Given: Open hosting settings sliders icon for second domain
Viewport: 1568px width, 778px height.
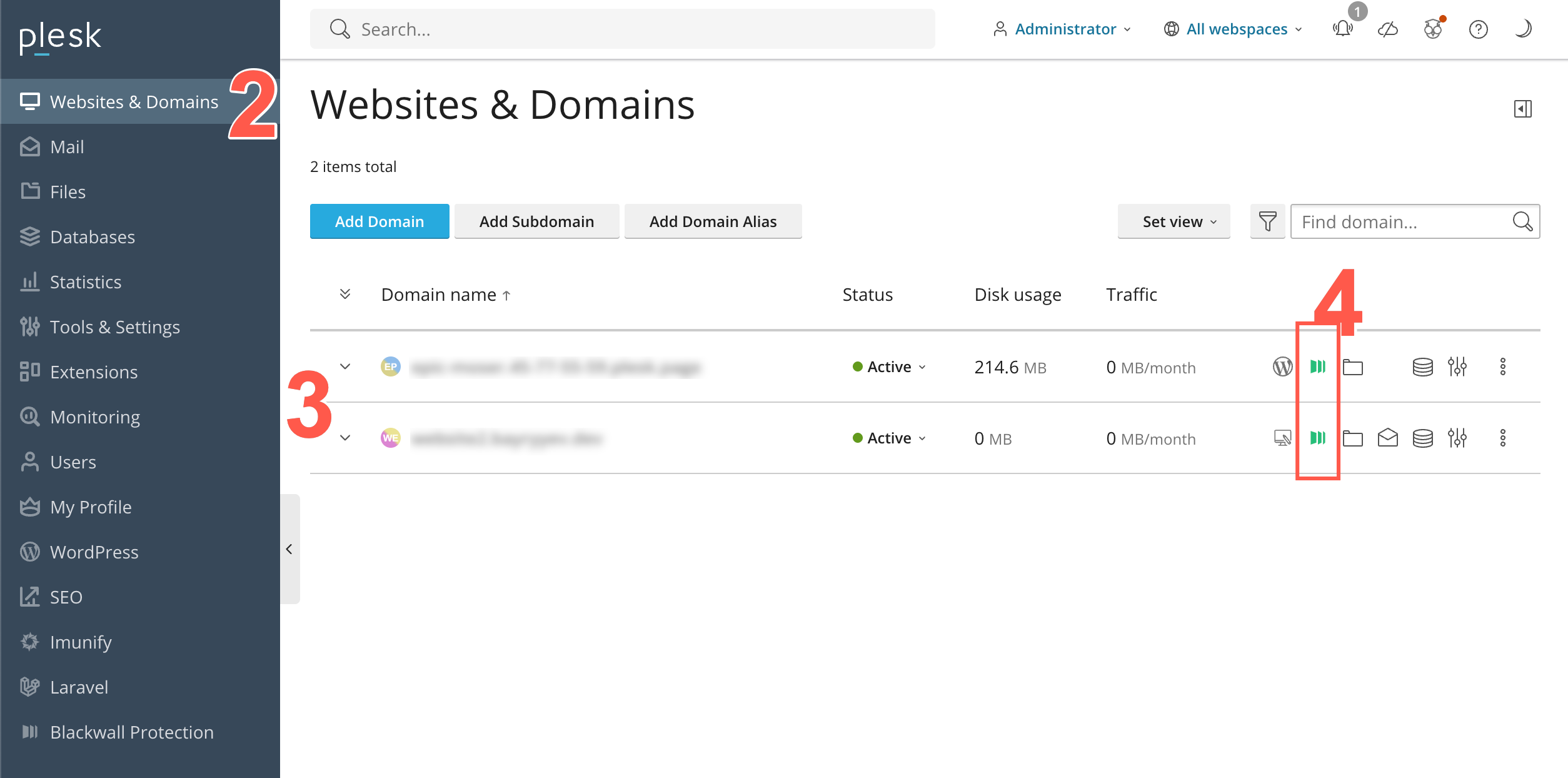Looking at the screenshot, I should point(1457,438).
